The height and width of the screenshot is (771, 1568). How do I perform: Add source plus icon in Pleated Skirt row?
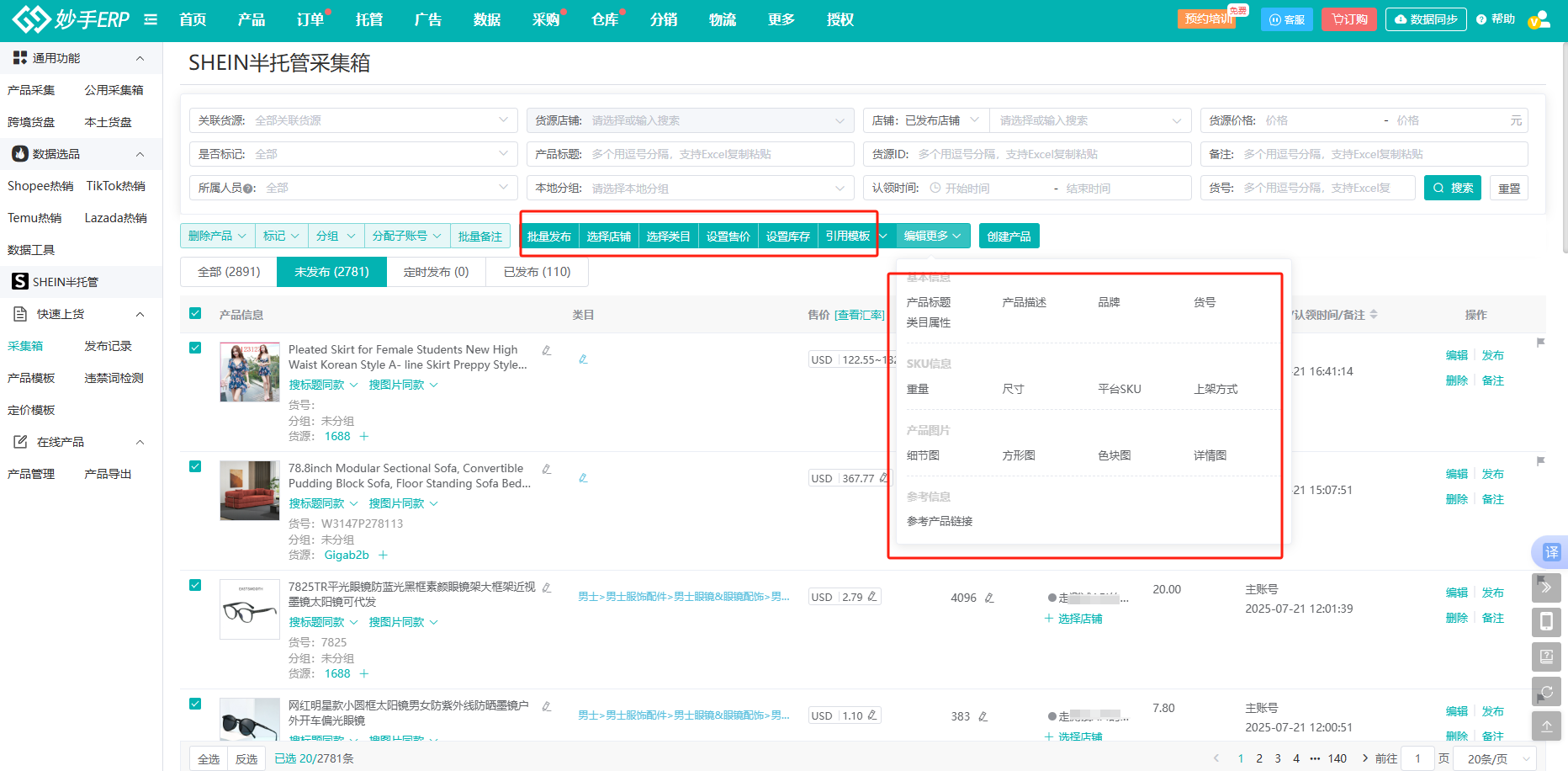point(364,436)
